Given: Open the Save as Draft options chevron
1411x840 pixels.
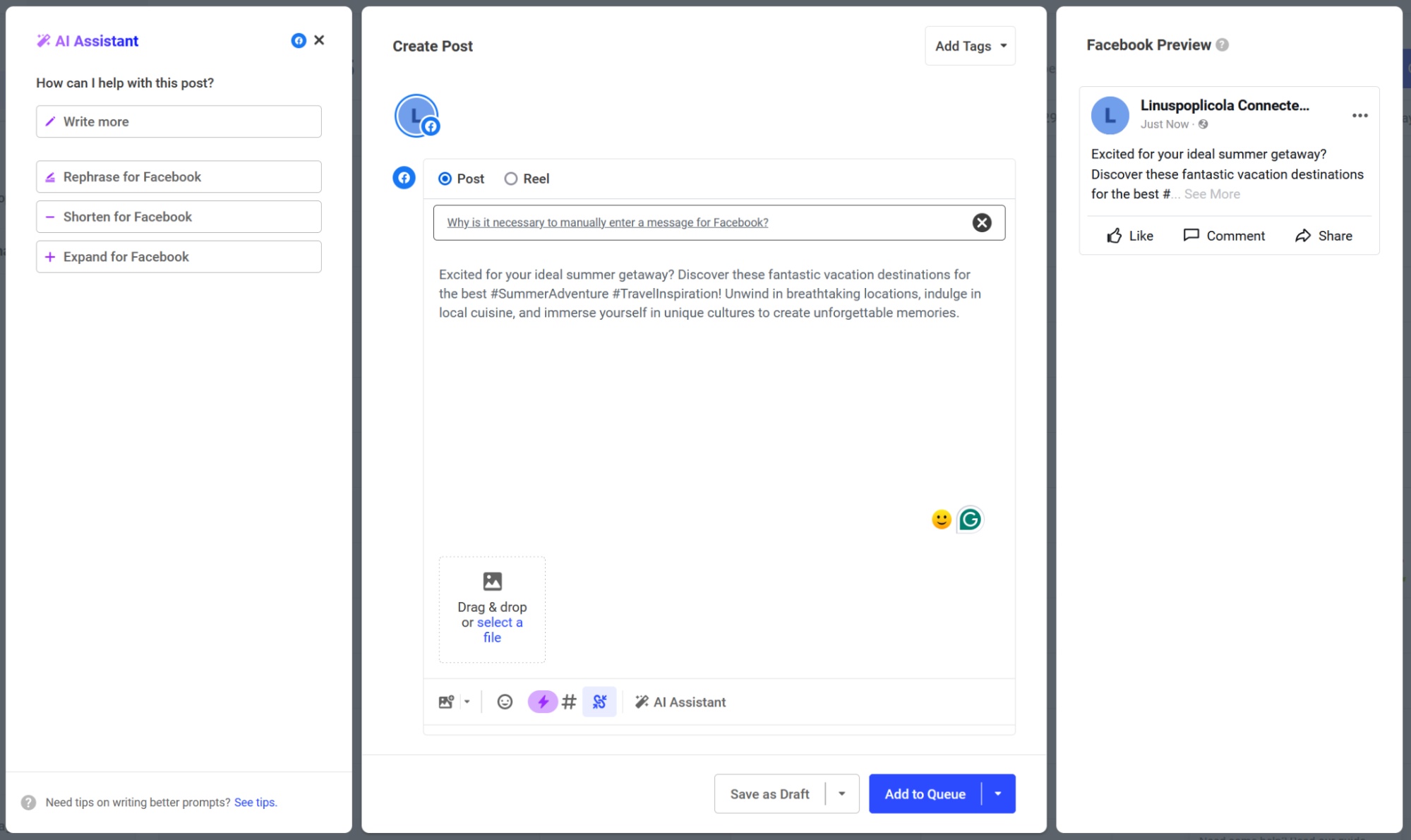Looking at the screenshot, I should tap(841, 793).
